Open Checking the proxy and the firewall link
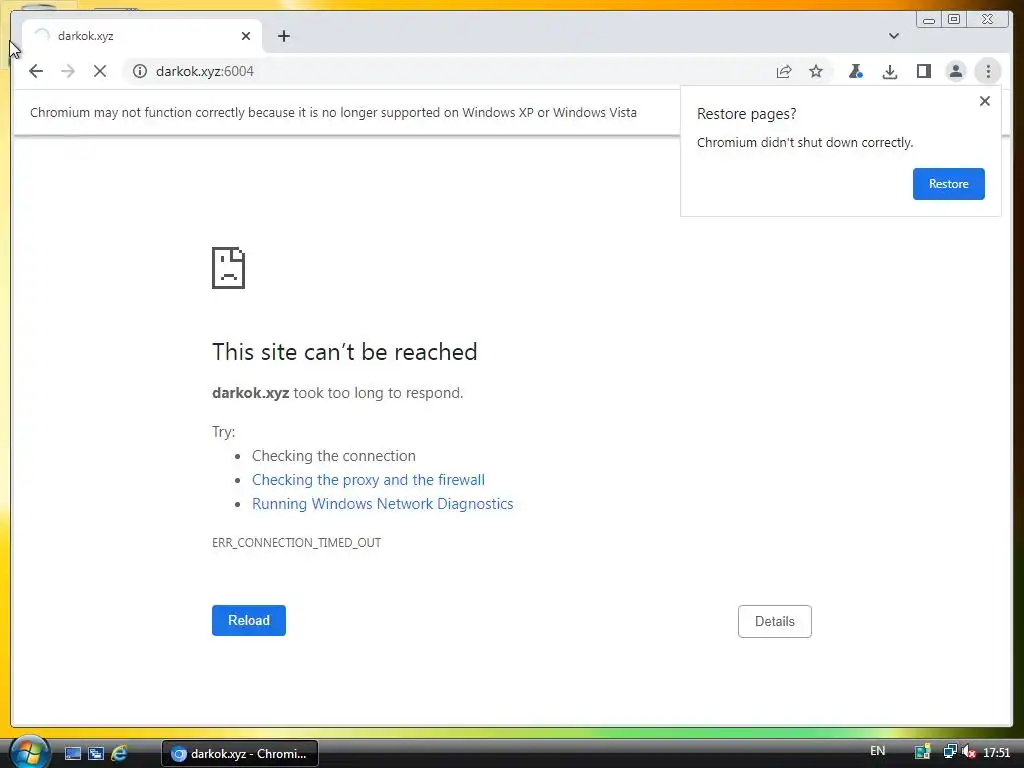Screen dimensions: 1024x768 [368, 479]
